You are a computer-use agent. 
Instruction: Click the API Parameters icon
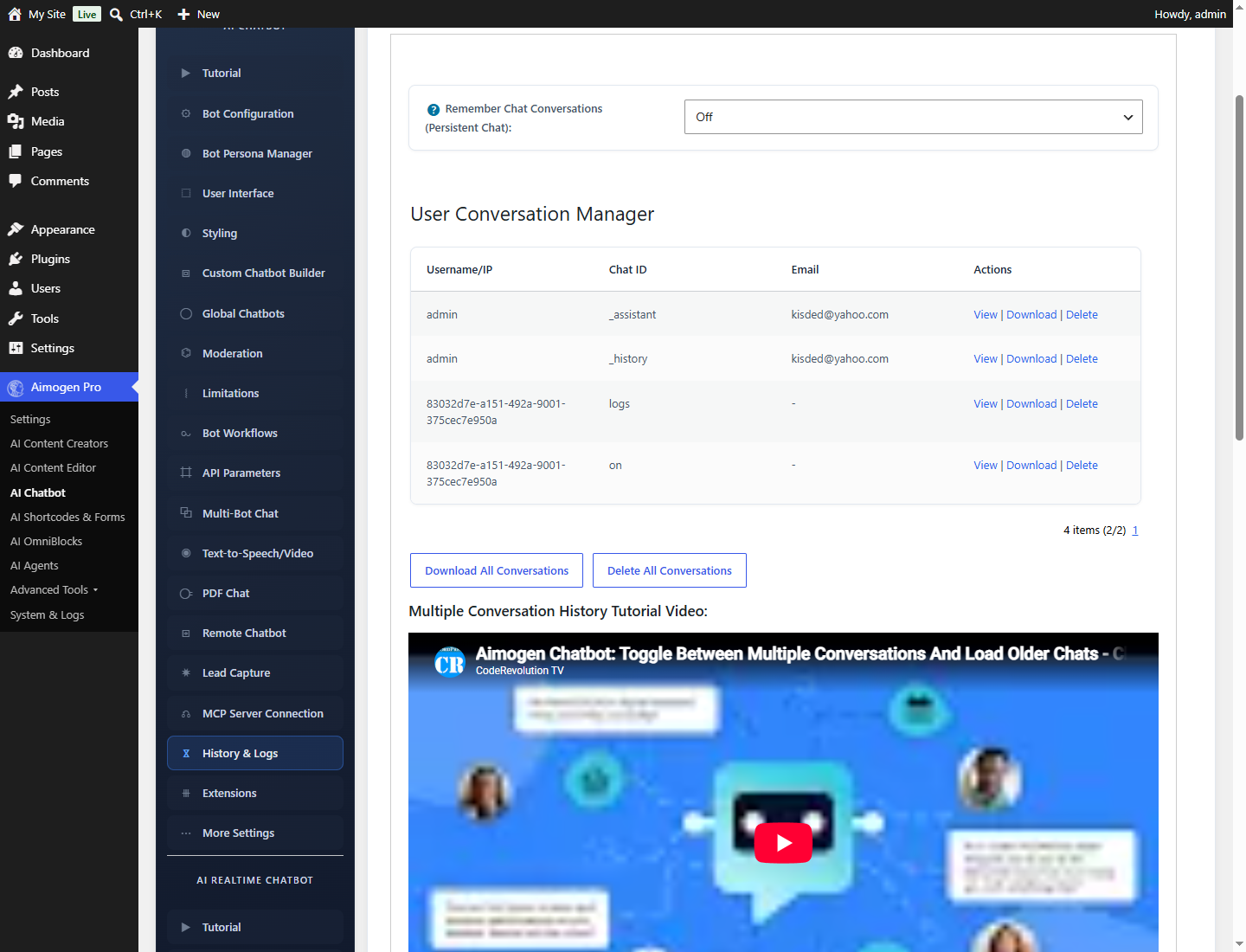point(186,473)
